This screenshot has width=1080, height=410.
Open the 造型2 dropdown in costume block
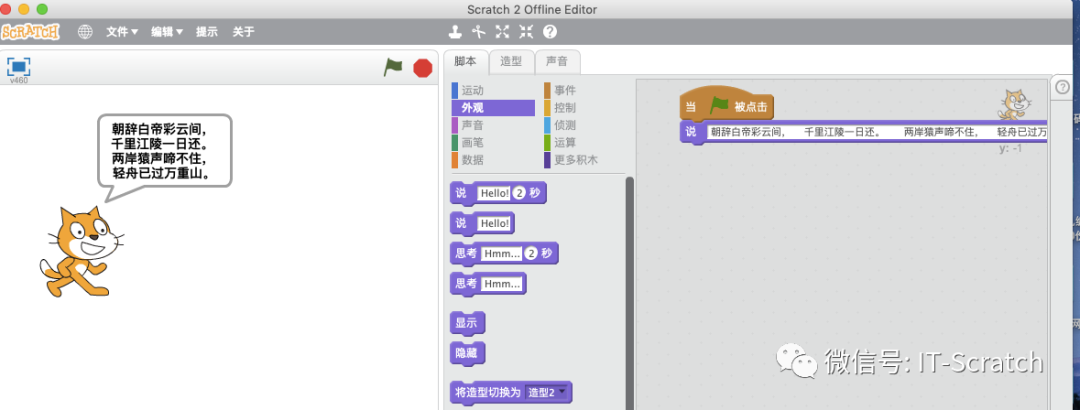pyautogui.click(x=548, y=393)
